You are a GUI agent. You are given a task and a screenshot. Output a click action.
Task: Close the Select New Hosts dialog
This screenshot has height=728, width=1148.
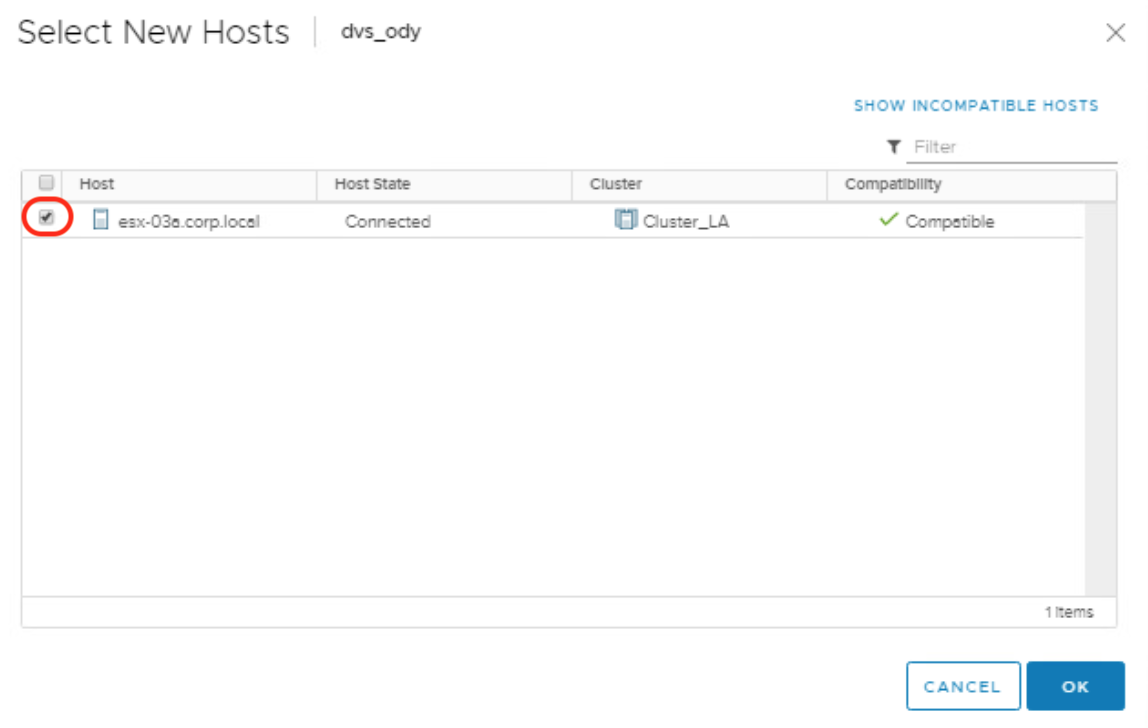(x=1115, y=32)
